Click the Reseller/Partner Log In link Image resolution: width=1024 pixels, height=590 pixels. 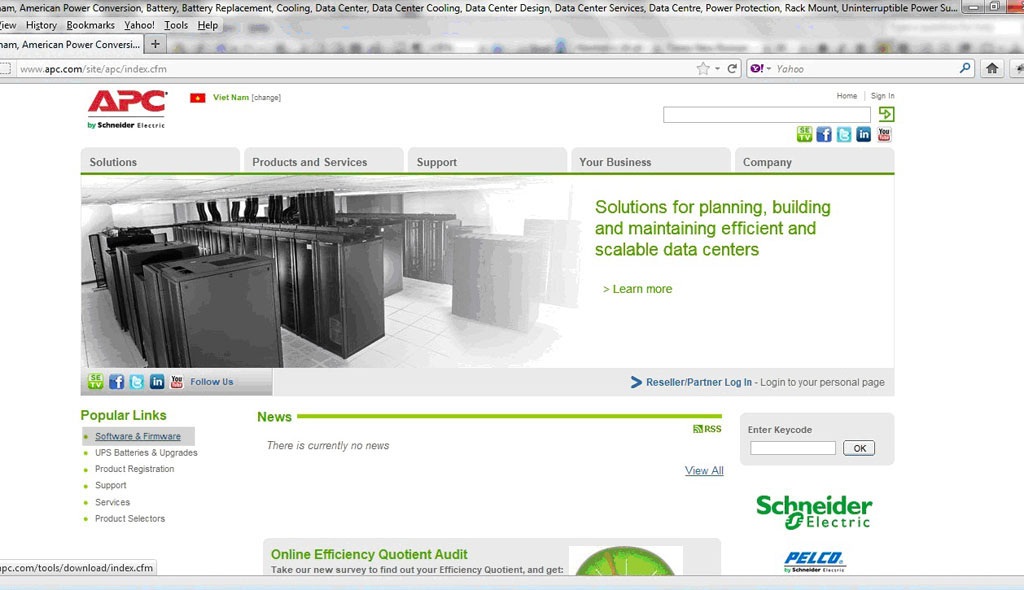[699, 382]
